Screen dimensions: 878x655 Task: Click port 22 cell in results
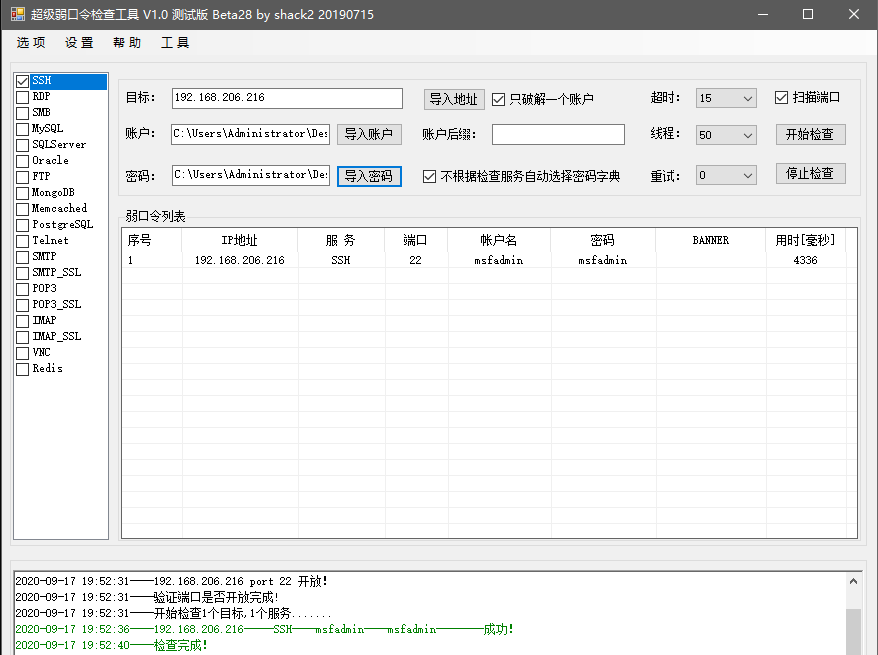(415, 260)
